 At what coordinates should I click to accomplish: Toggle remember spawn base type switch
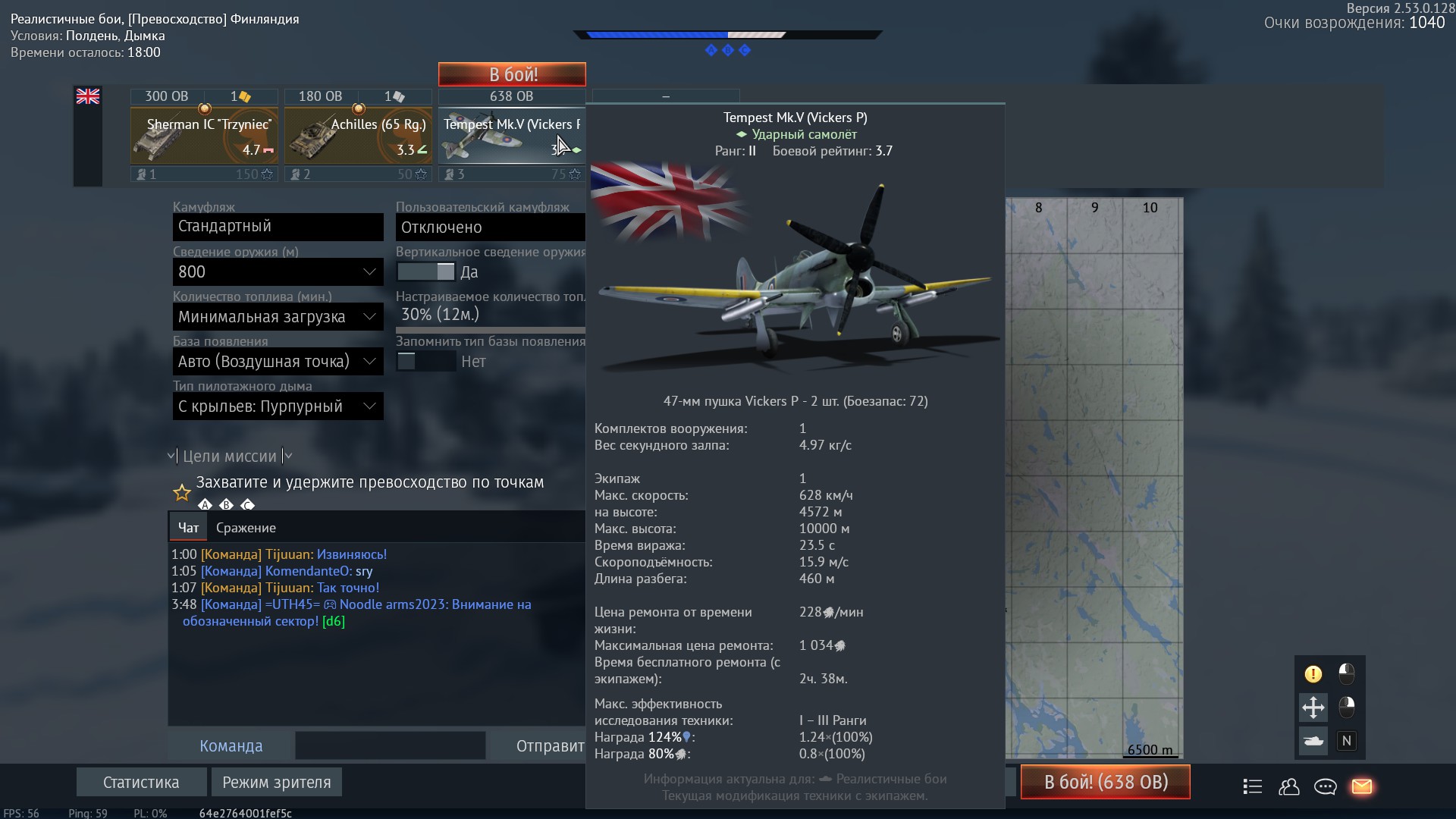pyautogui.click(x=426, y=362)
